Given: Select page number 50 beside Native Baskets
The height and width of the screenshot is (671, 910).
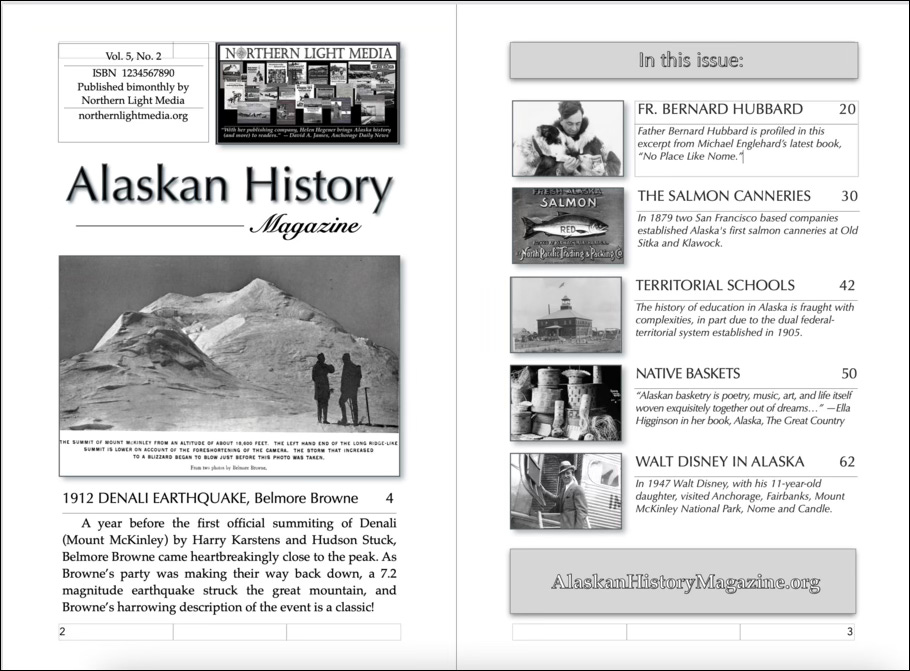Looking at the screenshot, I should [x=849, y=374].
